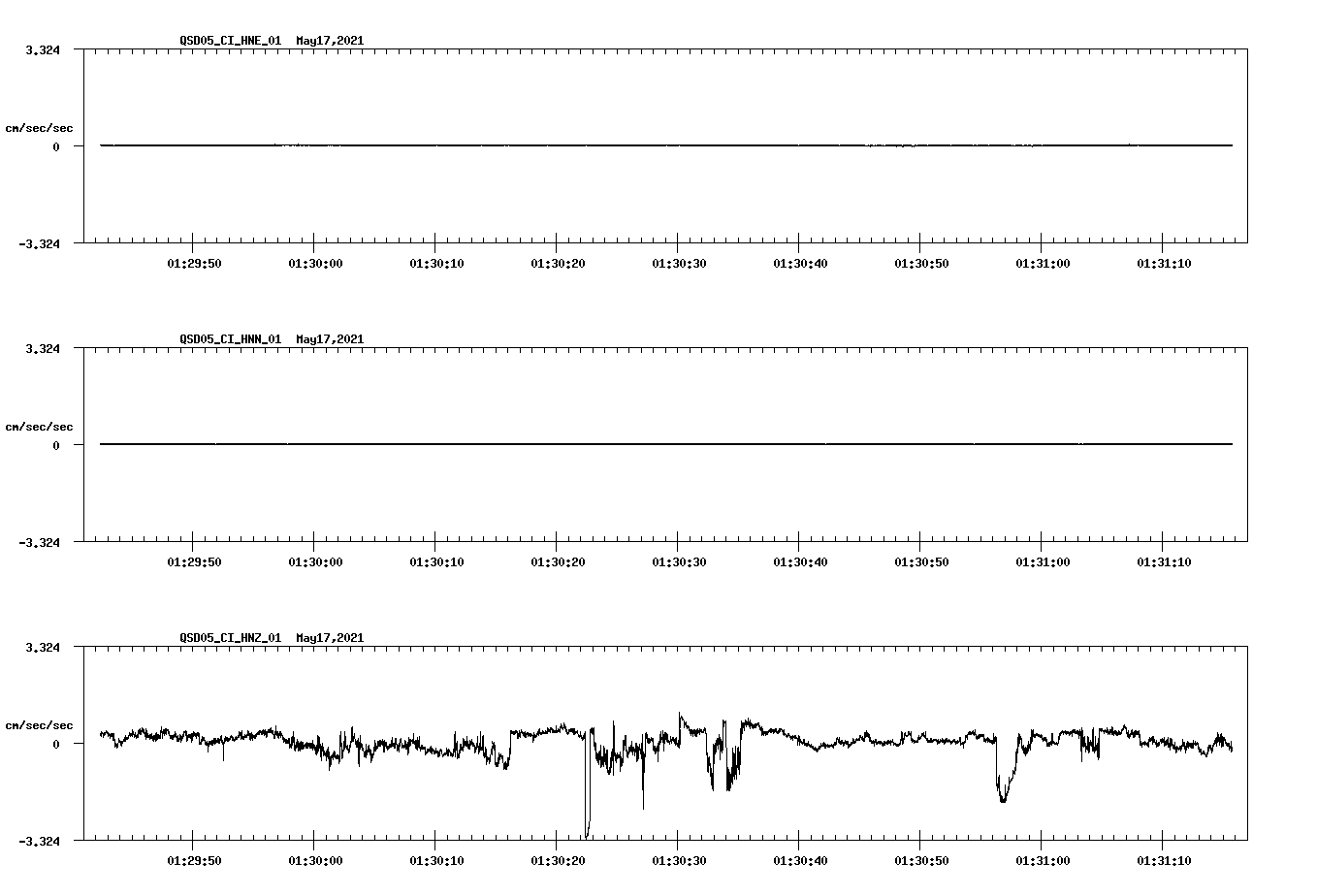Image resolution: width=1317 pixels, height=896 pixels.
Task: Click the zero baseline label of the HNN plot
Action: click(x=55, y=444)
